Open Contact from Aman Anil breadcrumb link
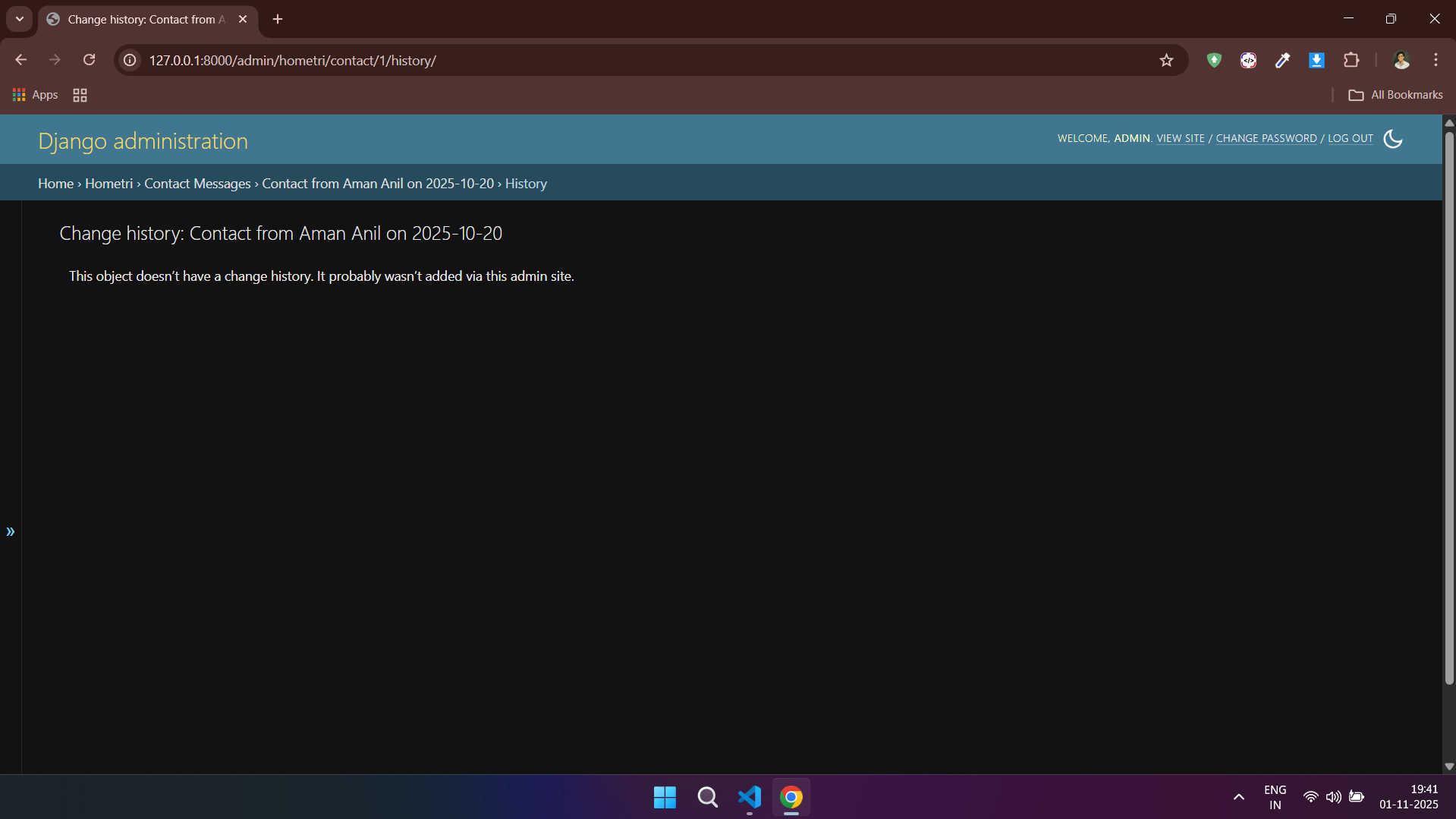1456x819 pixels. (x=378, y=184)
